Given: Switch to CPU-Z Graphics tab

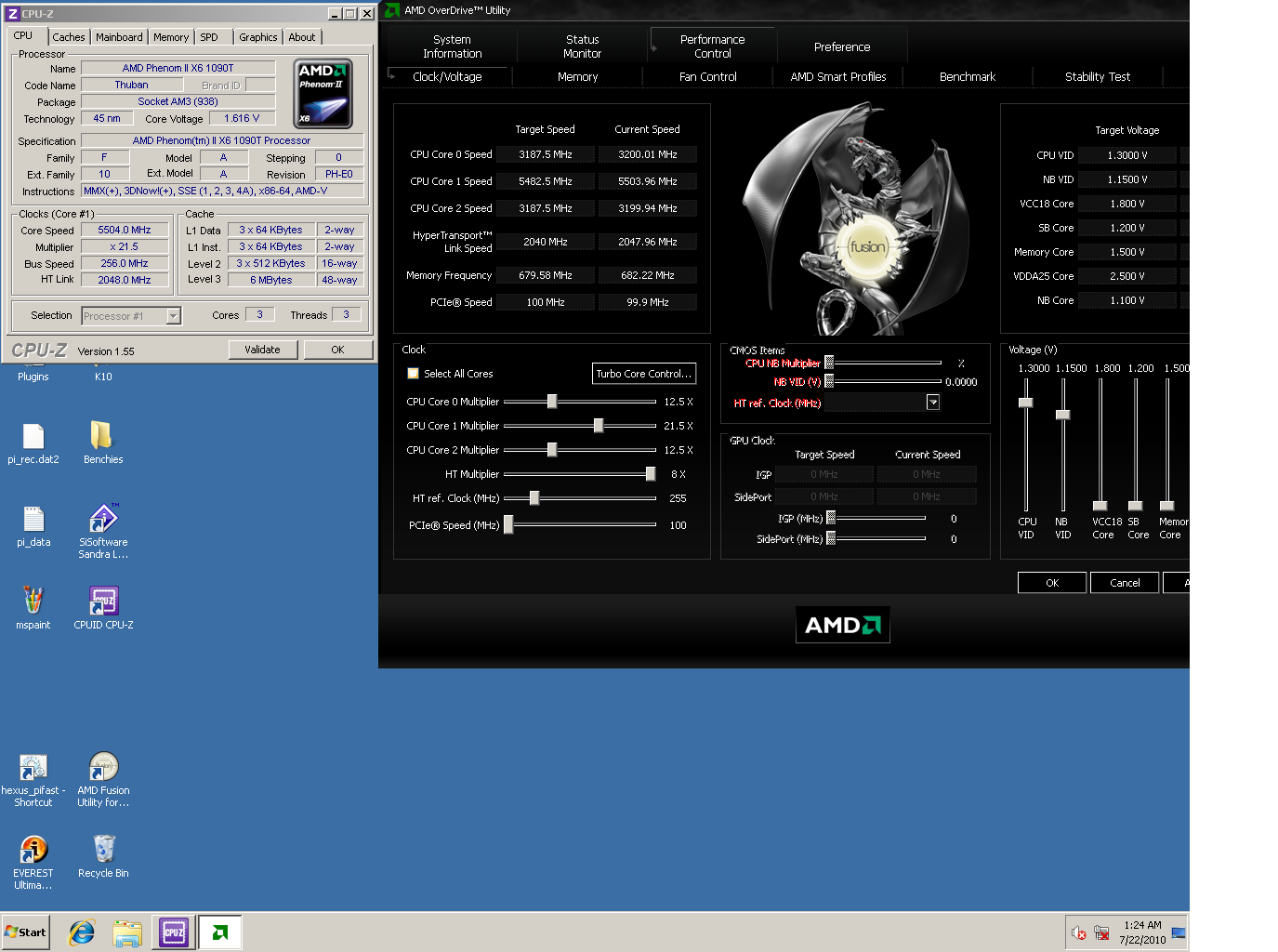Looking at the screenshot, I should pos(258,37).
